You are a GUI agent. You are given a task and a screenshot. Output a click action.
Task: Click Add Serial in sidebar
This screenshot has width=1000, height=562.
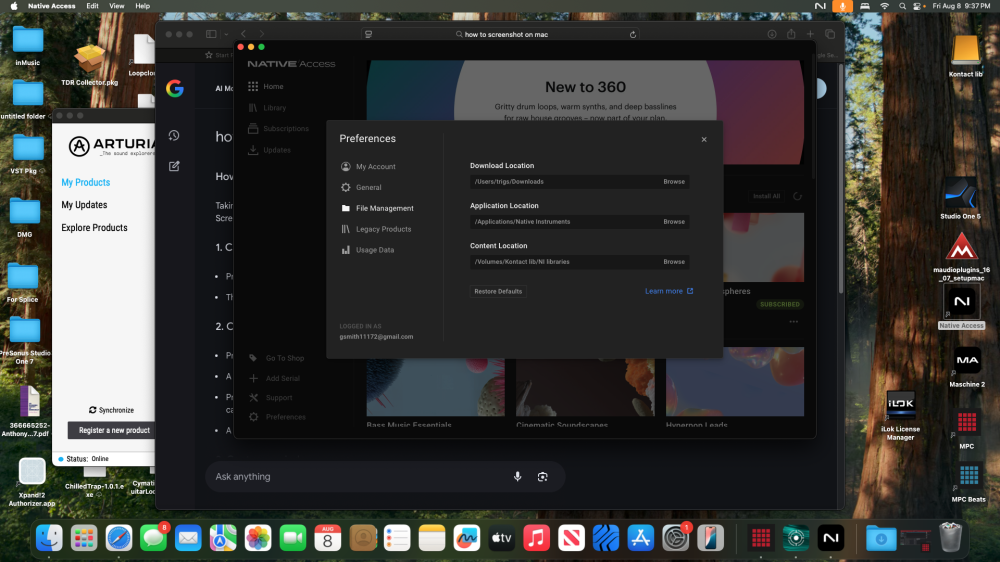pos(274,378)
